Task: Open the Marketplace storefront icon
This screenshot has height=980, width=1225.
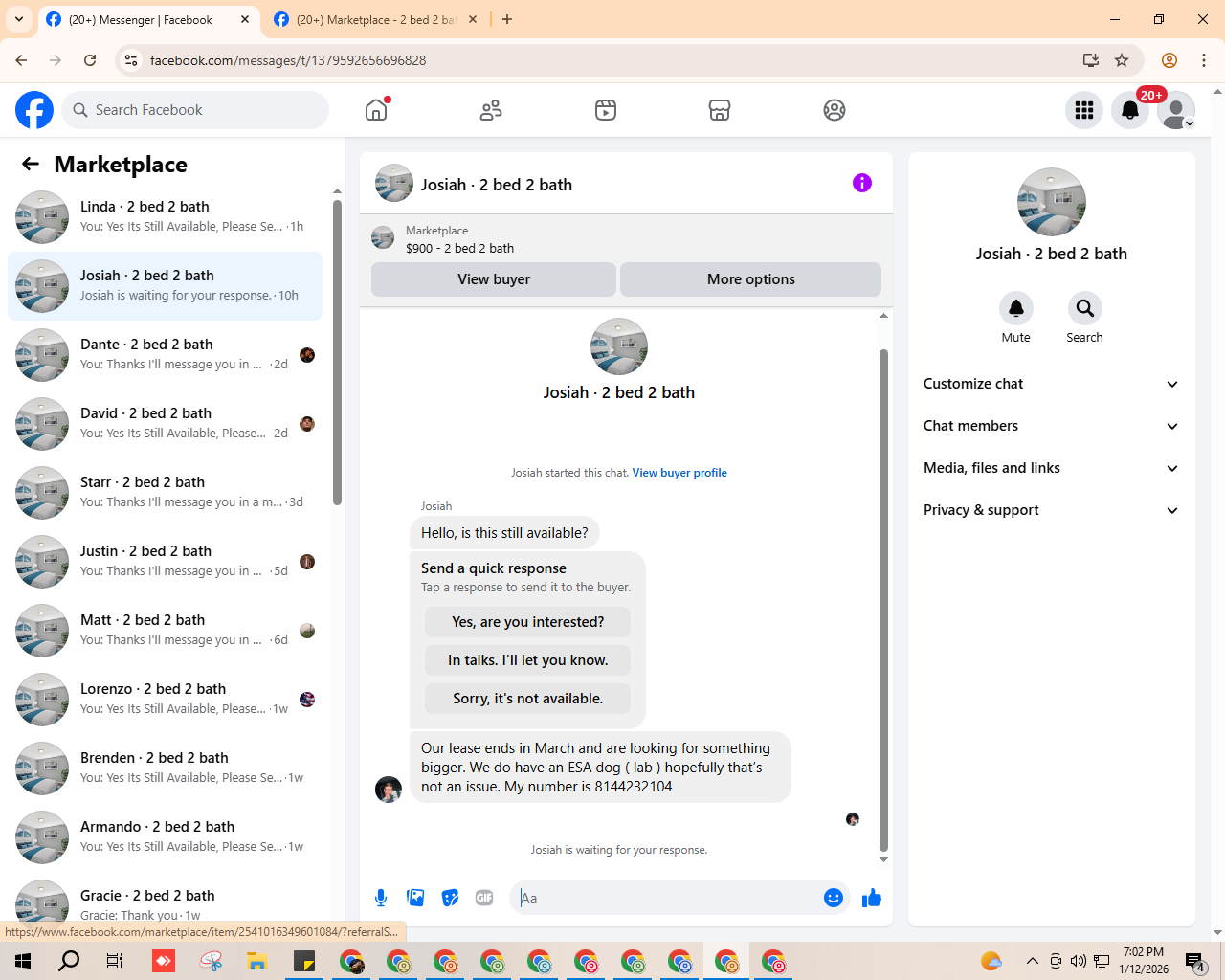Action: [x=720, y=110]
